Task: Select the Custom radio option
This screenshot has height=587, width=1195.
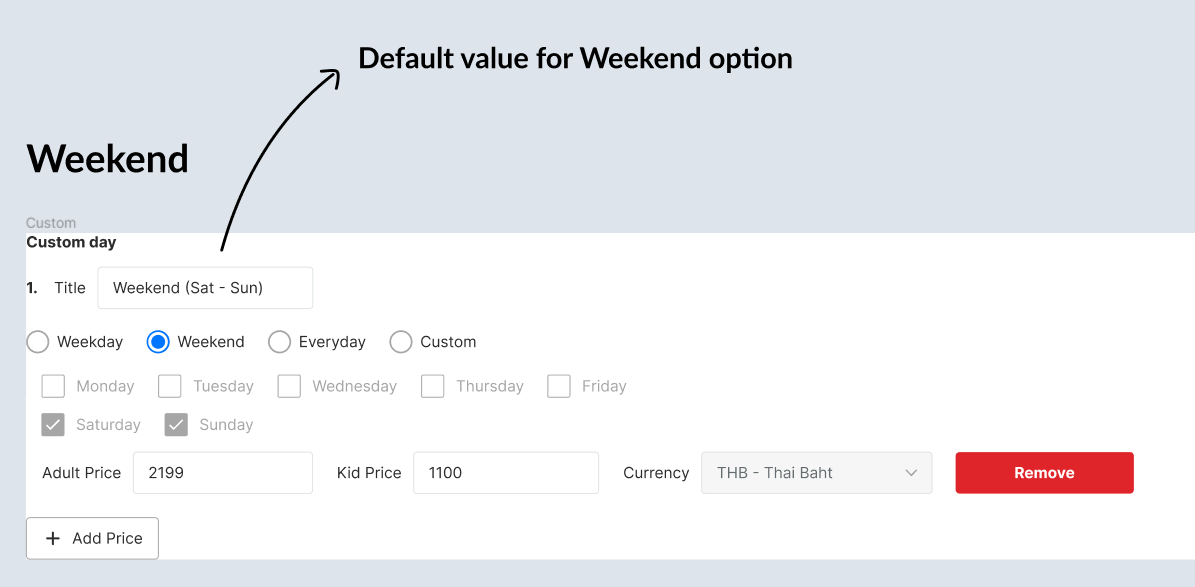Action: [x=401, y=342]
